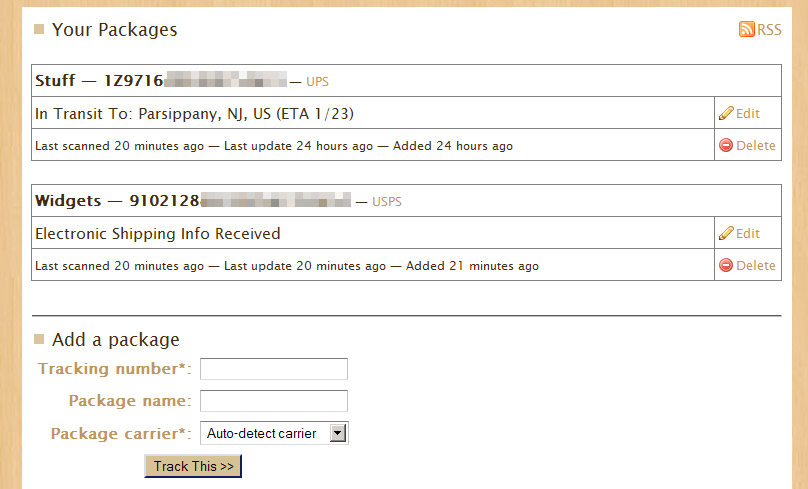Click the orange RSS feed icon
808x489 pixels.
746,30
